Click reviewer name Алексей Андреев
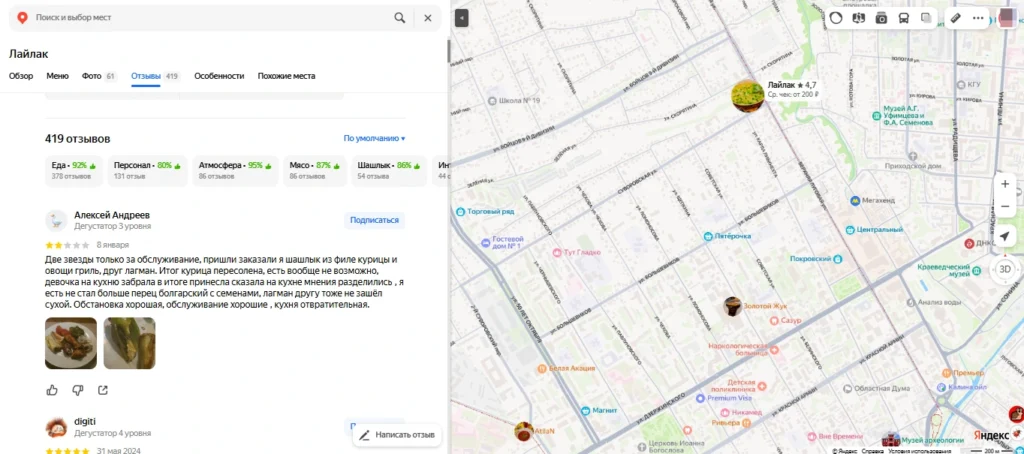Viewport: 1024px width, 454px height. click(112, 215)
